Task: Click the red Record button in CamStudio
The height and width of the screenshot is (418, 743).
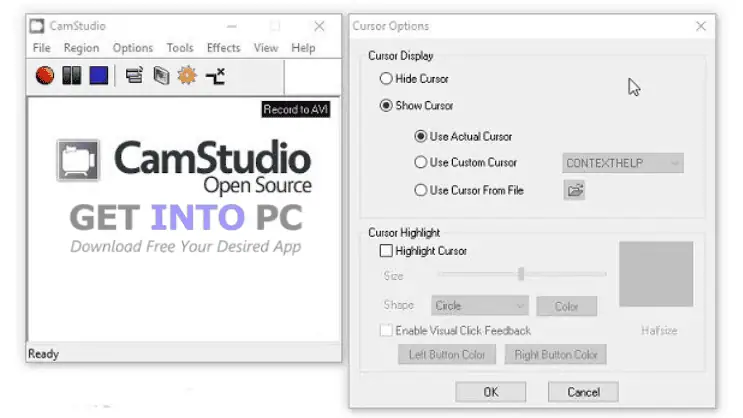Action: (x=45, y=75)
